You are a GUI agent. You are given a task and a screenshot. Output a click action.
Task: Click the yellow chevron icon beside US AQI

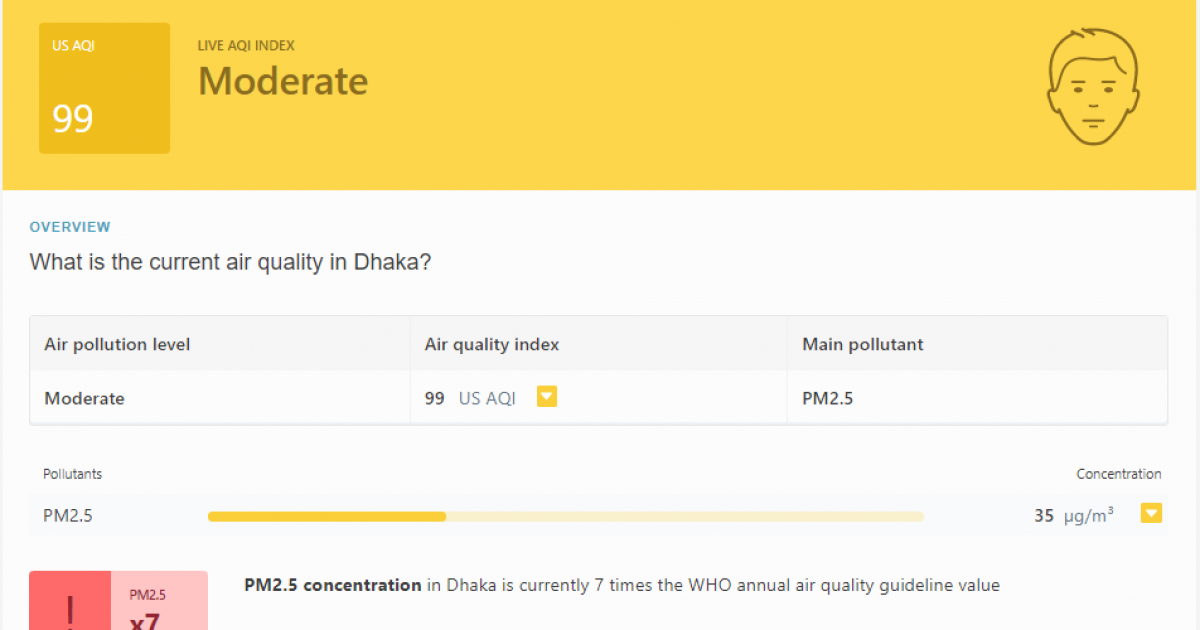pos(547,396)
